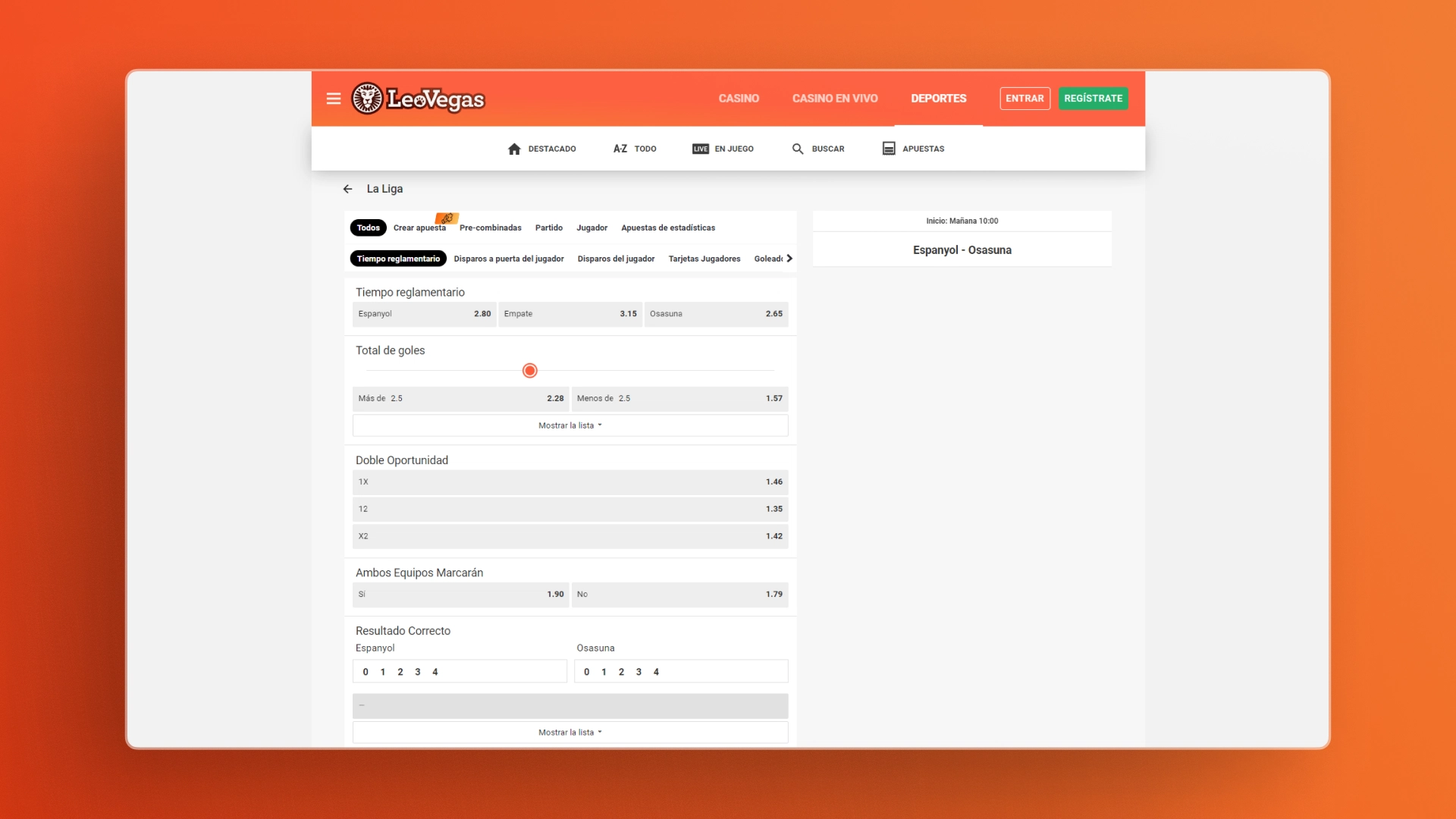Click the back arrow navigation icon
1456x819 pixels.
click(346, 189)
